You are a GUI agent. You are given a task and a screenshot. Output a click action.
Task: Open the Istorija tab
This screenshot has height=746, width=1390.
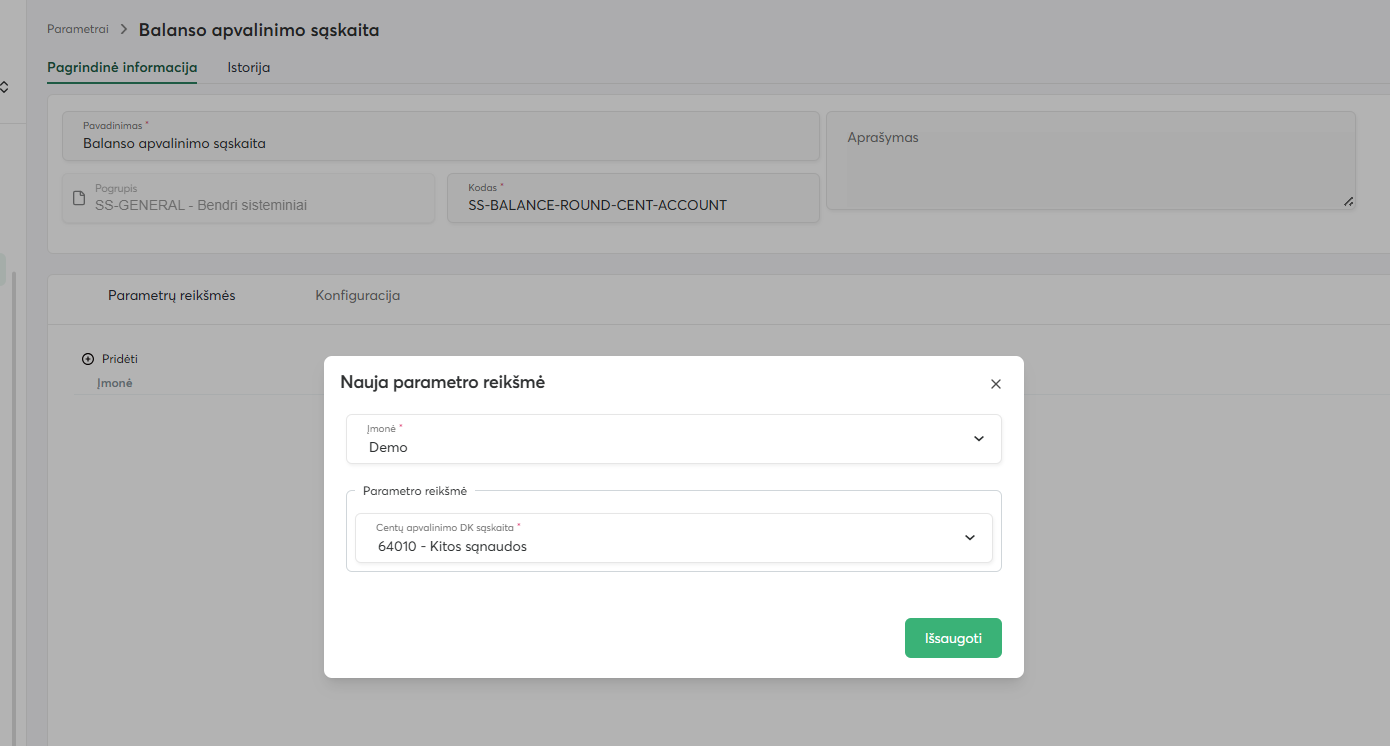click(x=249, y=68)
